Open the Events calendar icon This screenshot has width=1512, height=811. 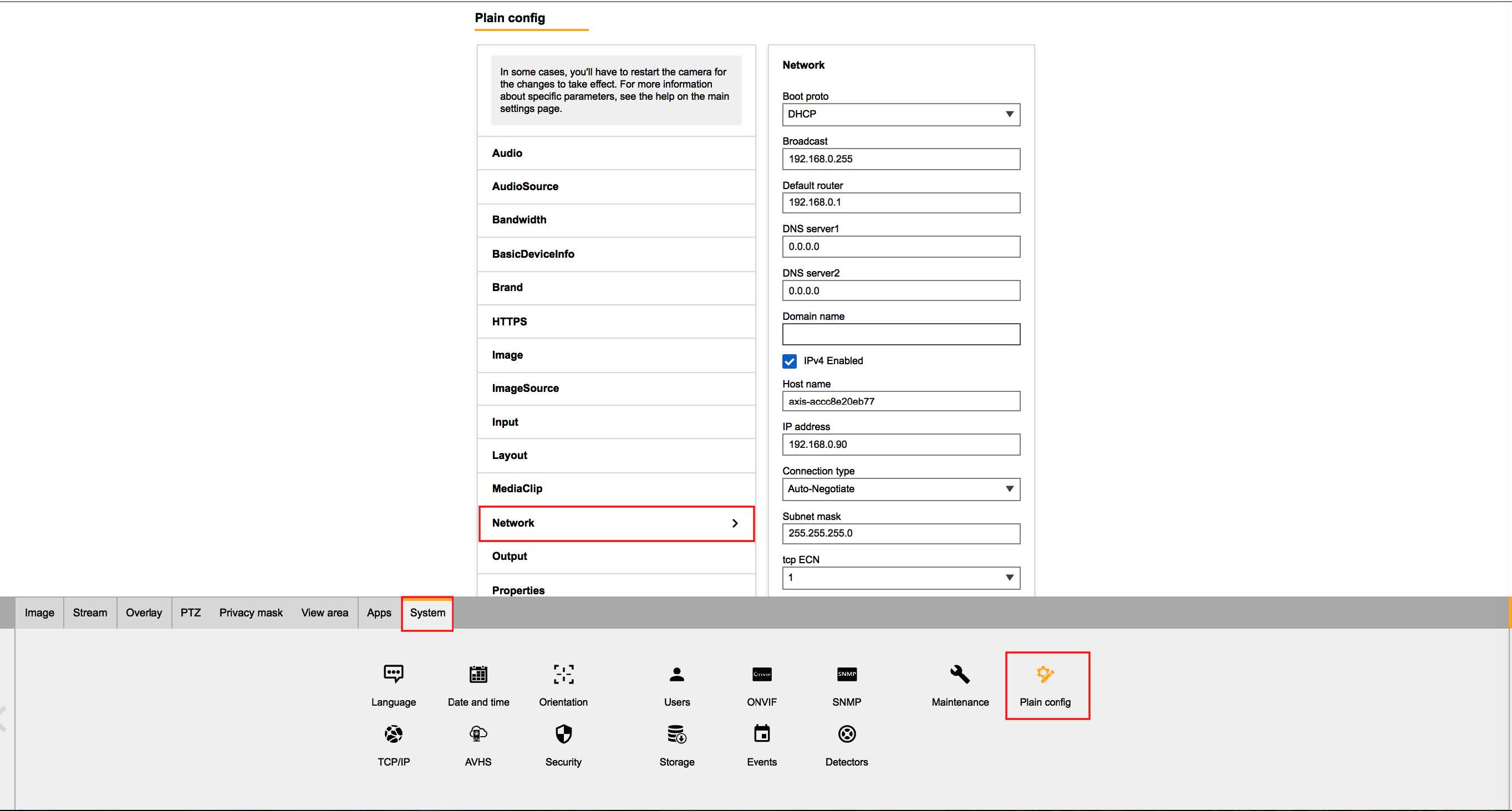coord(762,733)
